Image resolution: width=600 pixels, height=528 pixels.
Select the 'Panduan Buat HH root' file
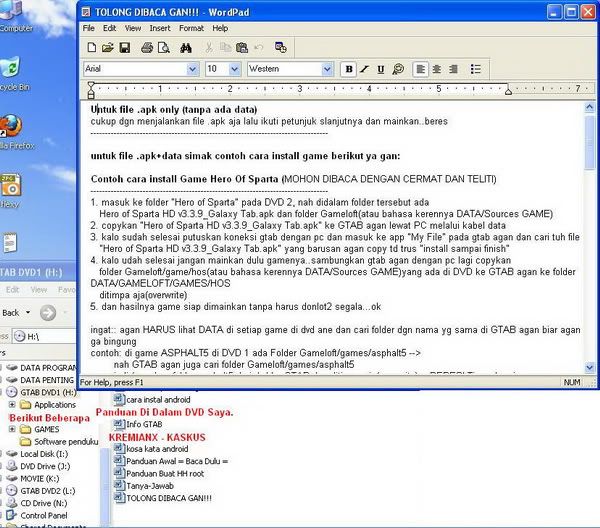[x=159, y=473]
